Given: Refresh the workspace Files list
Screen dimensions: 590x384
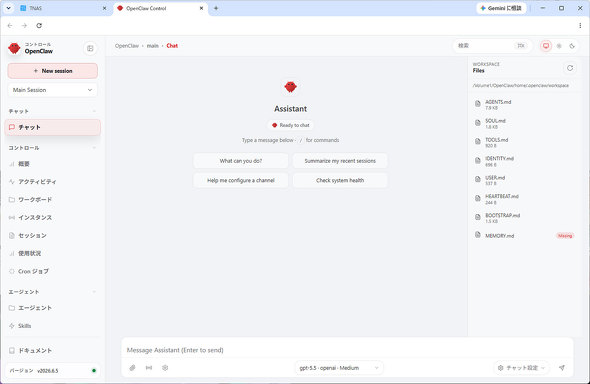Looking at the screenshot, I should coord(570,68).
